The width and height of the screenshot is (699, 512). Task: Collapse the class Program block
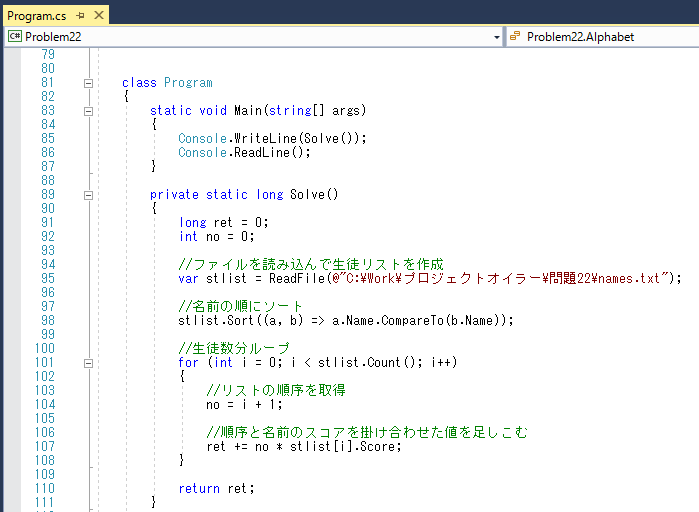tap(88, 83)
